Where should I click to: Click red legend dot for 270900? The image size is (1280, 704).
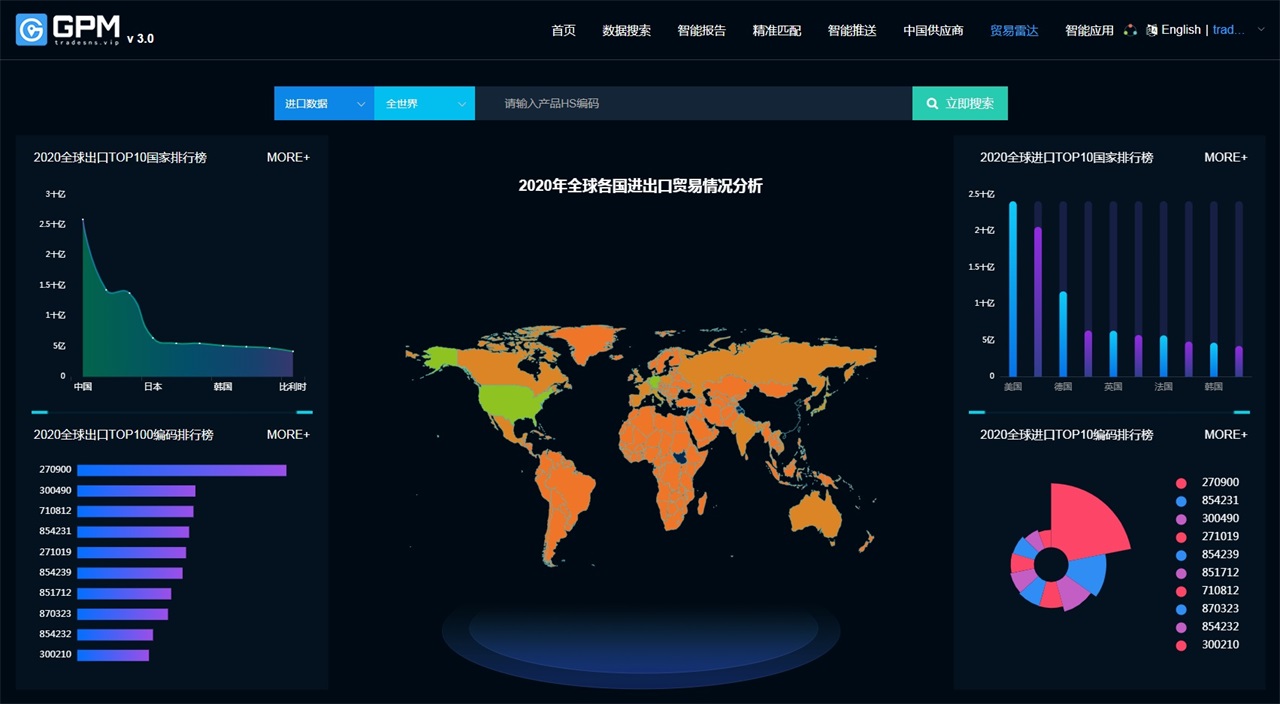(x=1181, y=483)
